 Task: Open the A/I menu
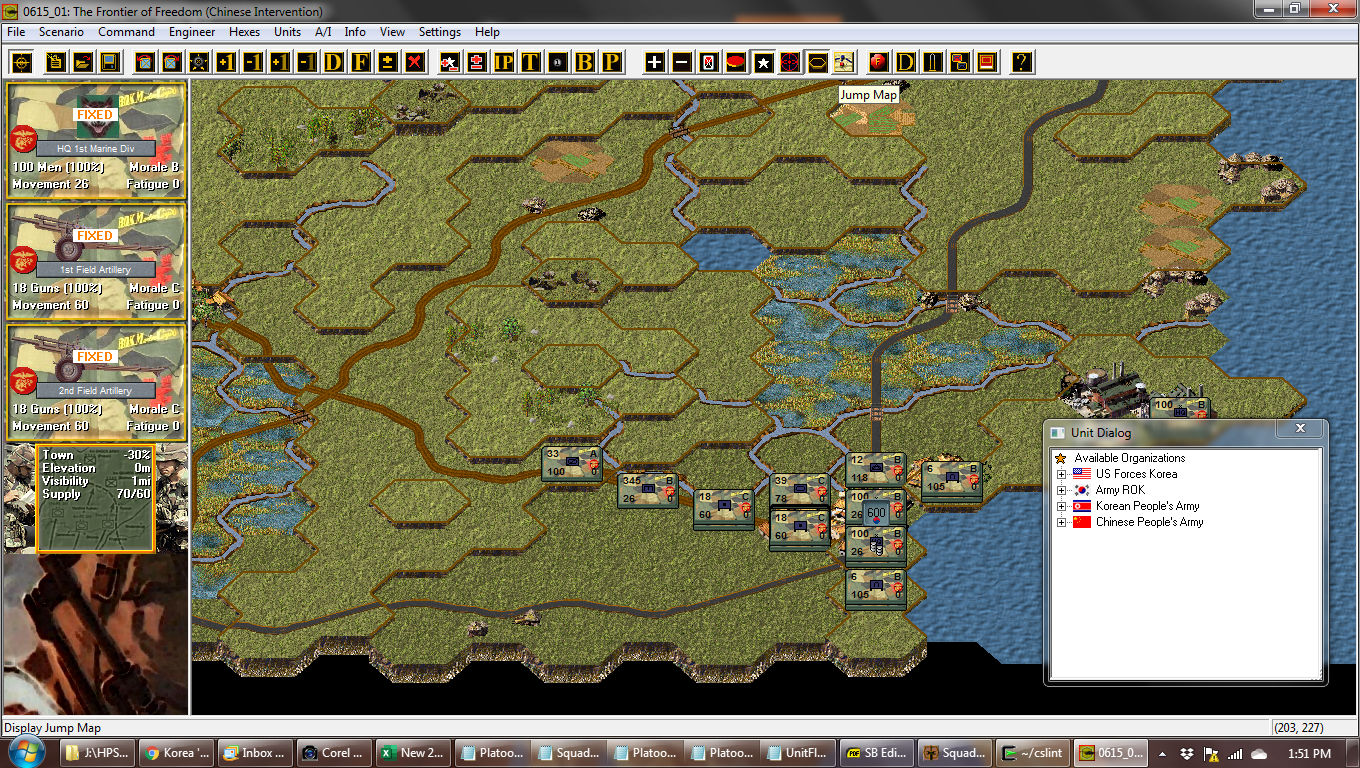[323, 32]
